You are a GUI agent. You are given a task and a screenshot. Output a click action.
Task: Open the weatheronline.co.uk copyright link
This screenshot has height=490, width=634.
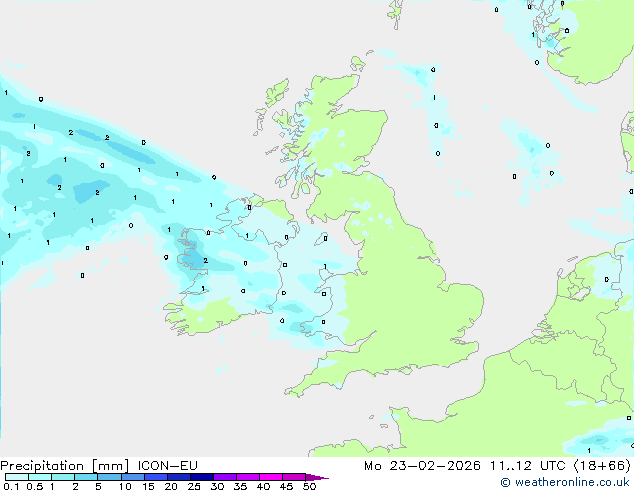(565, 482)
